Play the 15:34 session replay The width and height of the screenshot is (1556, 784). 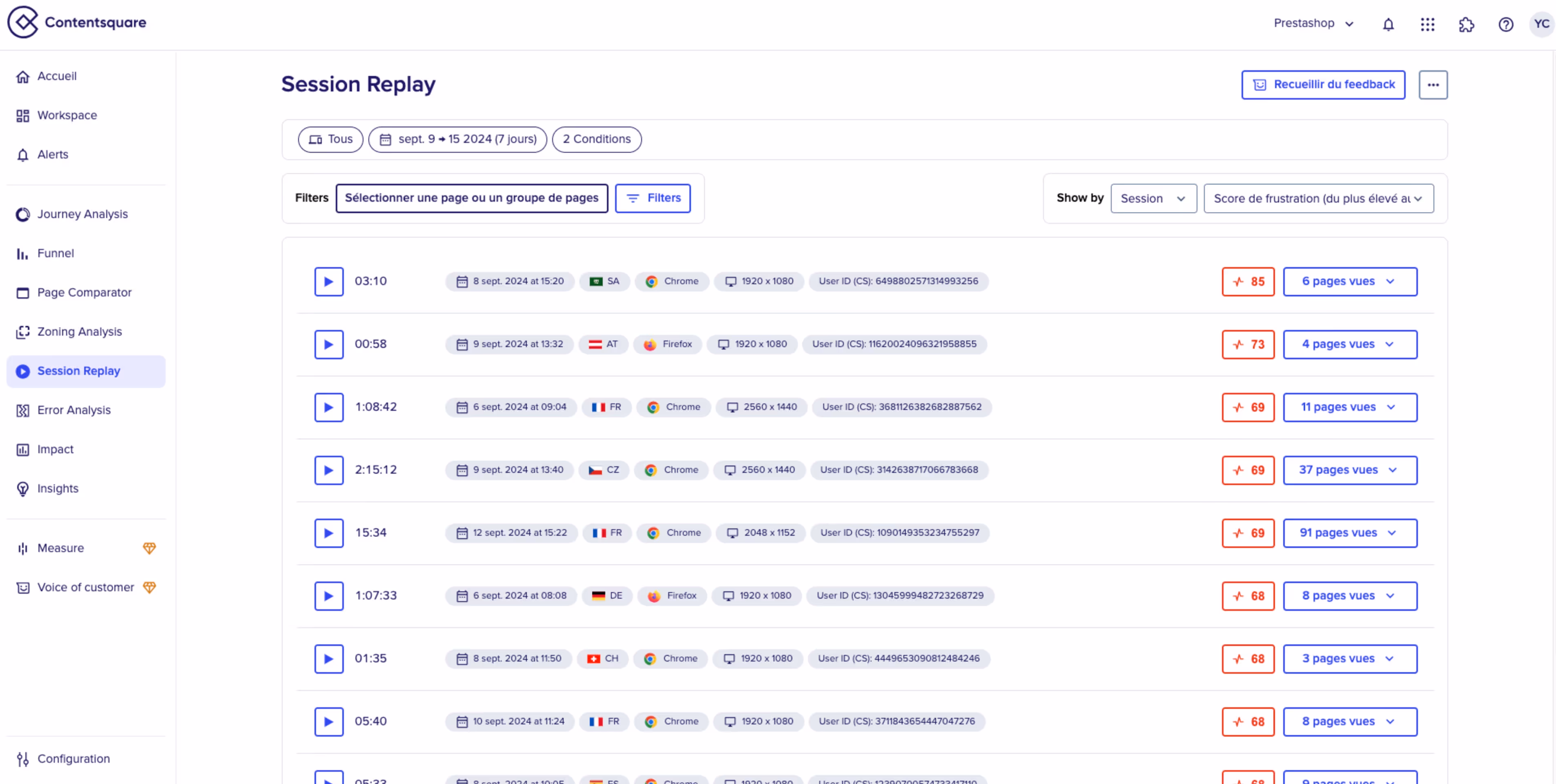click(329, 533)
